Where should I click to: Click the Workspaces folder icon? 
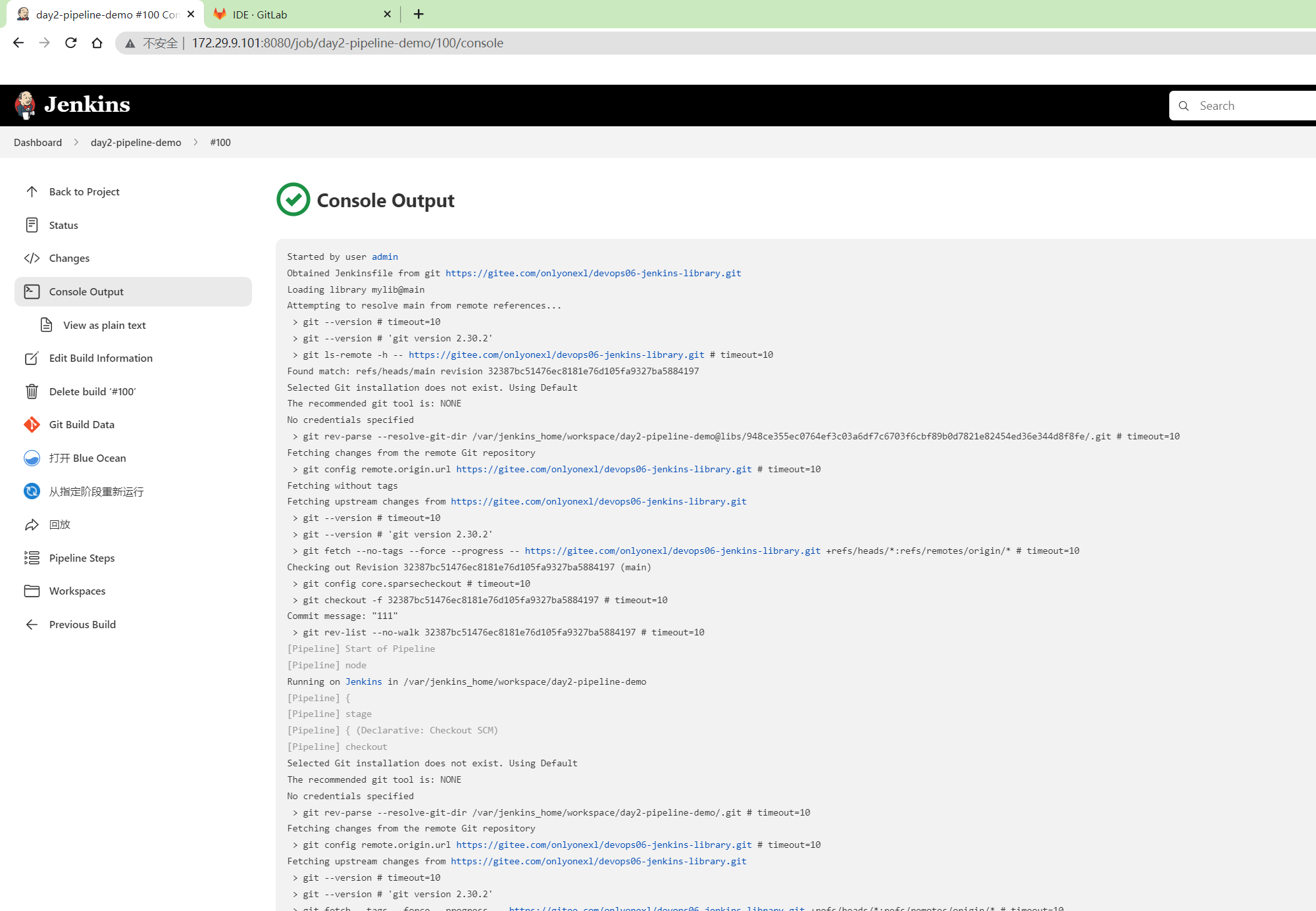(32, 591)
